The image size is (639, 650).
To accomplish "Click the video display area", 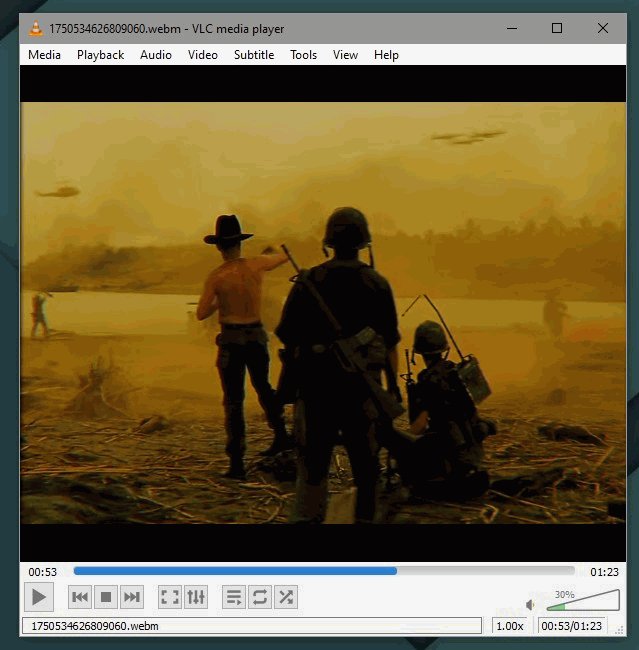I will click(x=323, y=313).
